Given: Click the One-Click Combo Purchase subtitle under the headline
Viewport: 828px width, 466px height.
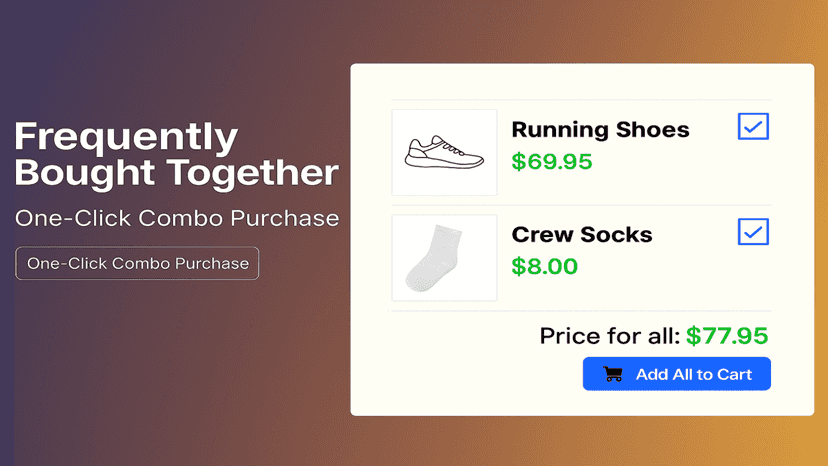Looking at the screenshot, I should point(177,218).
